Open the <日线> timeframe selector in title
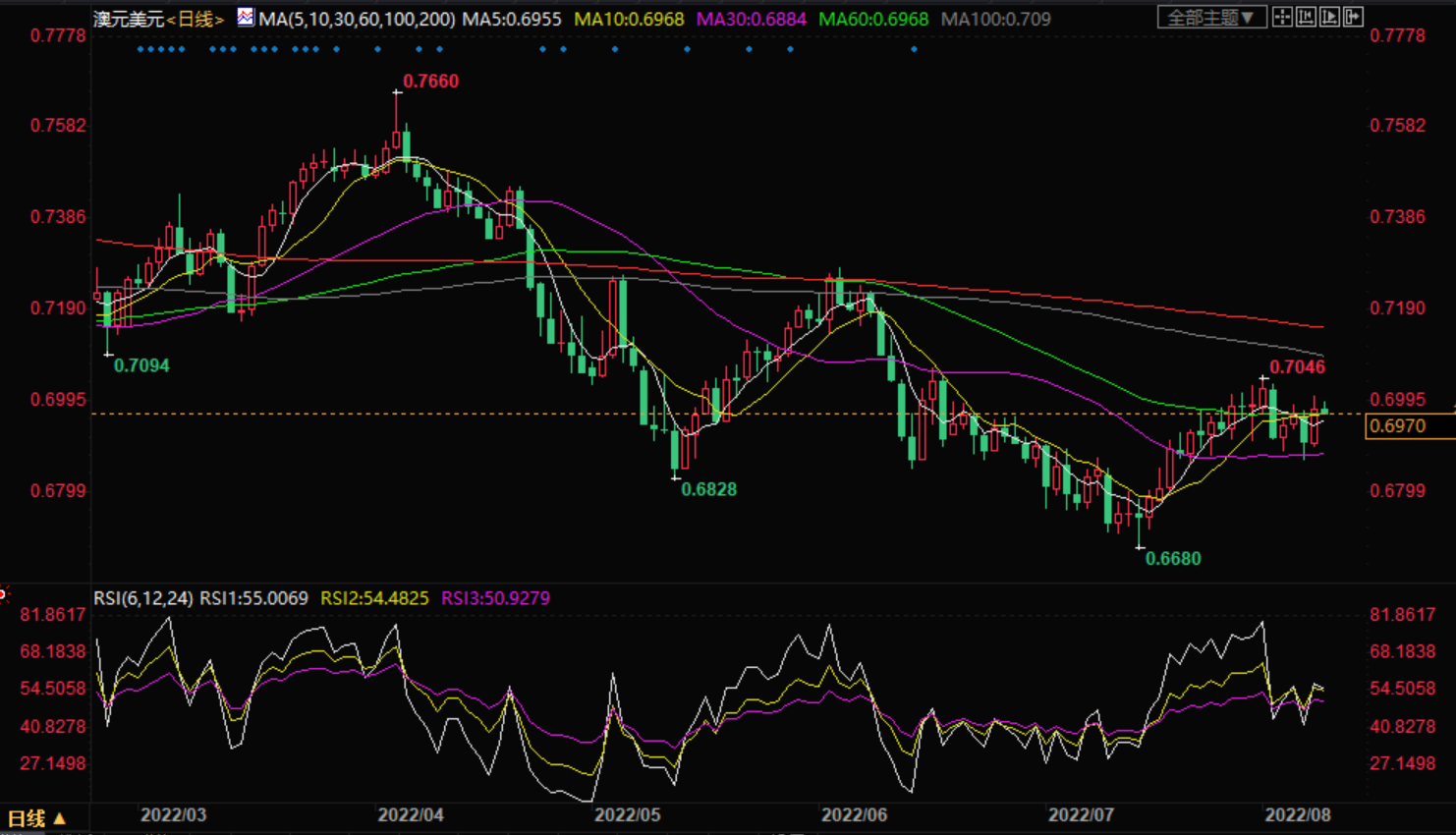Screen dimensions: 1456x835 pos(196,19)
